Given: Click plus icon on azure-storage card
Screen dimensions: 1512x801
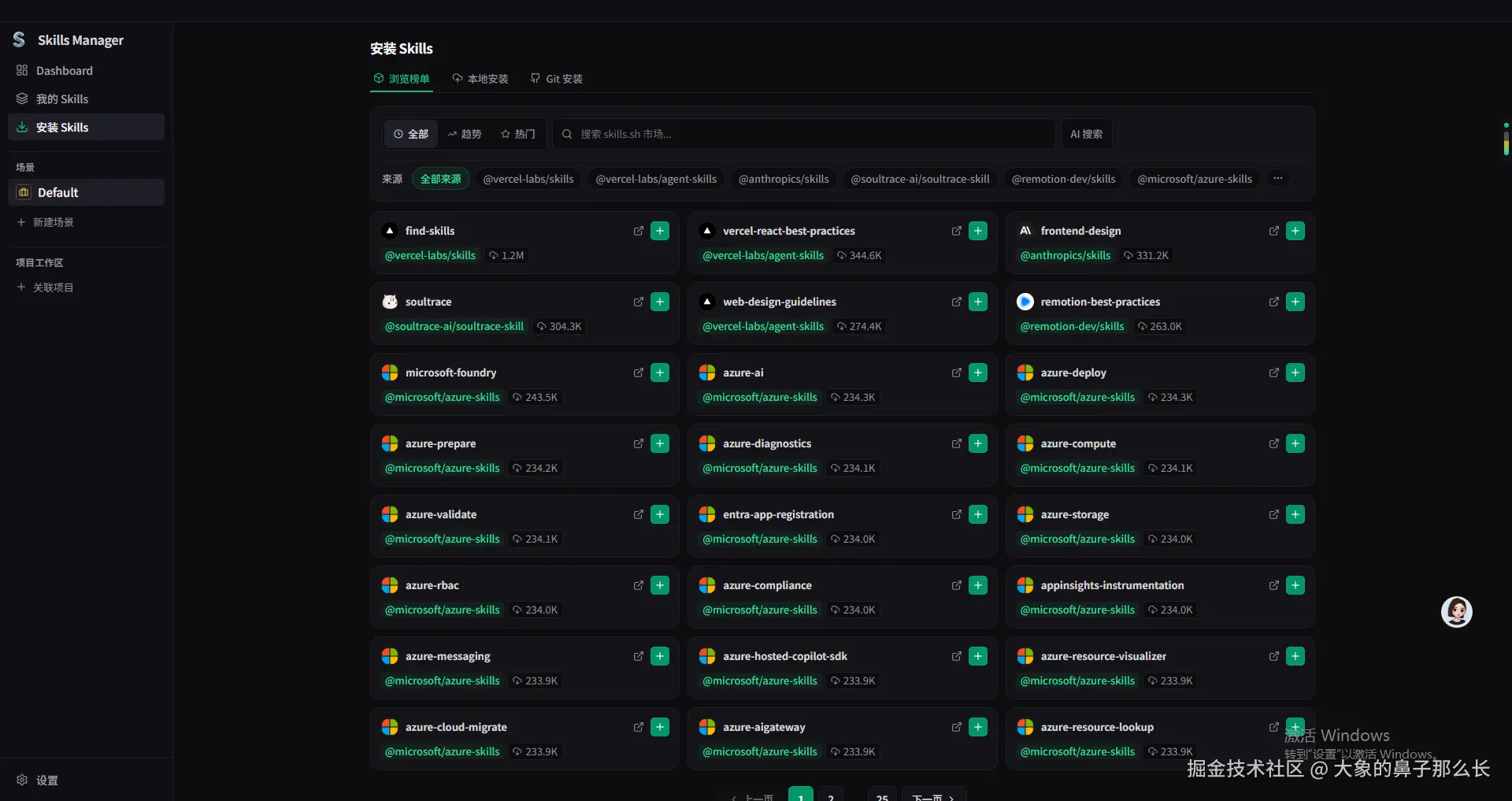Looking at the screenshot, I should pos(1295,514).
